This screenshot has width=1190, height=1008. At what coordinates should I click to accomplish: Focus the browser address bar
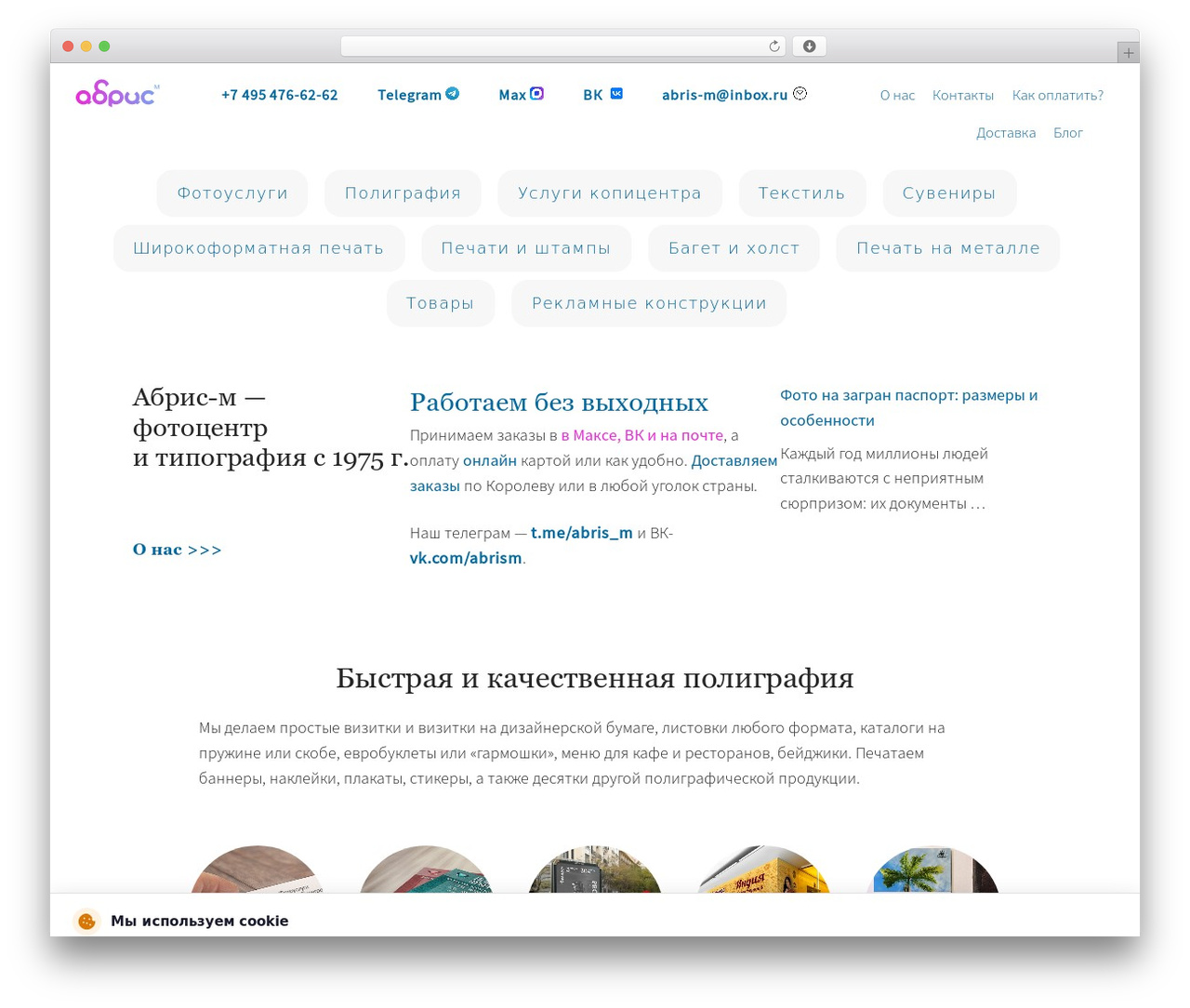click(562, 46)
